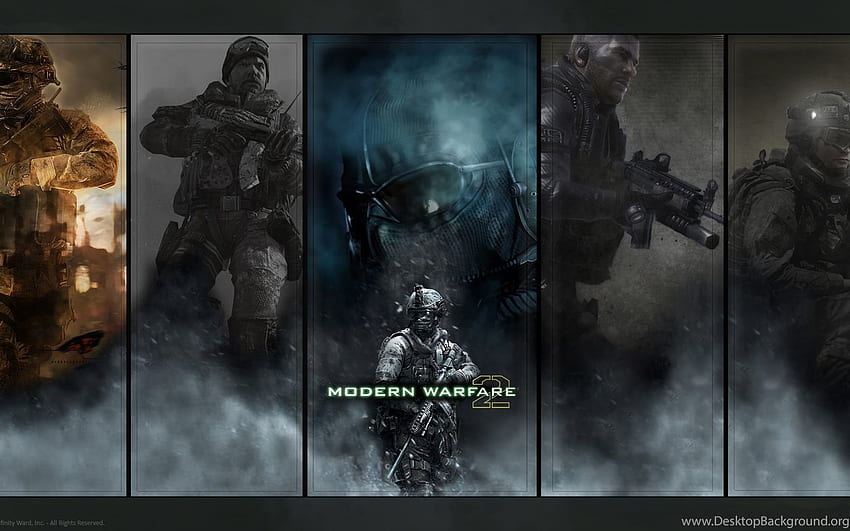Image resolution: width=850 pixels, height=531 pixels.
Task: Select the blue panel with masked Ghost face
Action: tap(422, 266)
